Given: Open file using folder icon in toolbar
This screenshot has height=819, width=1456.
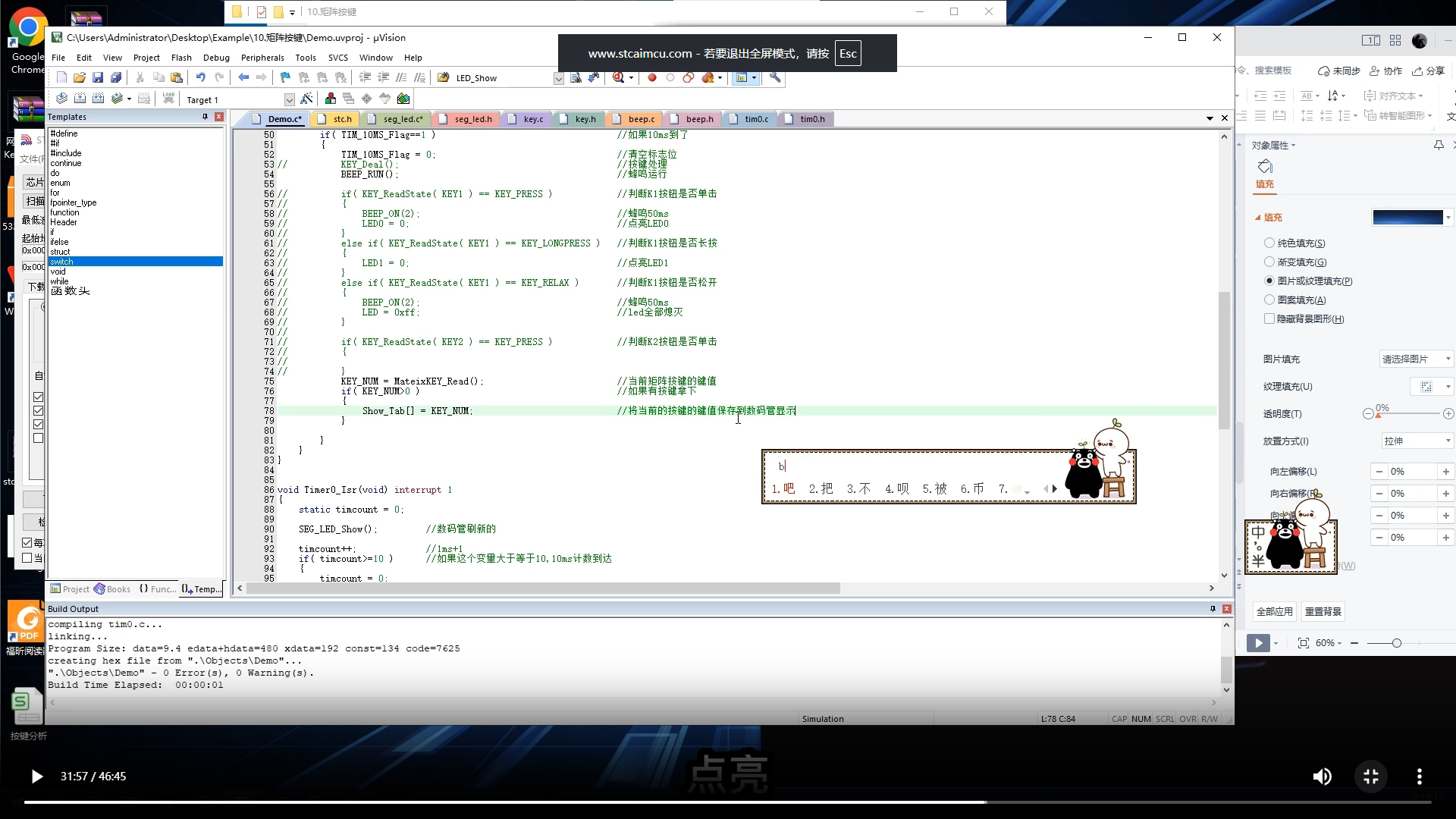Looking at the screenshot, I should tap(80, 77).
